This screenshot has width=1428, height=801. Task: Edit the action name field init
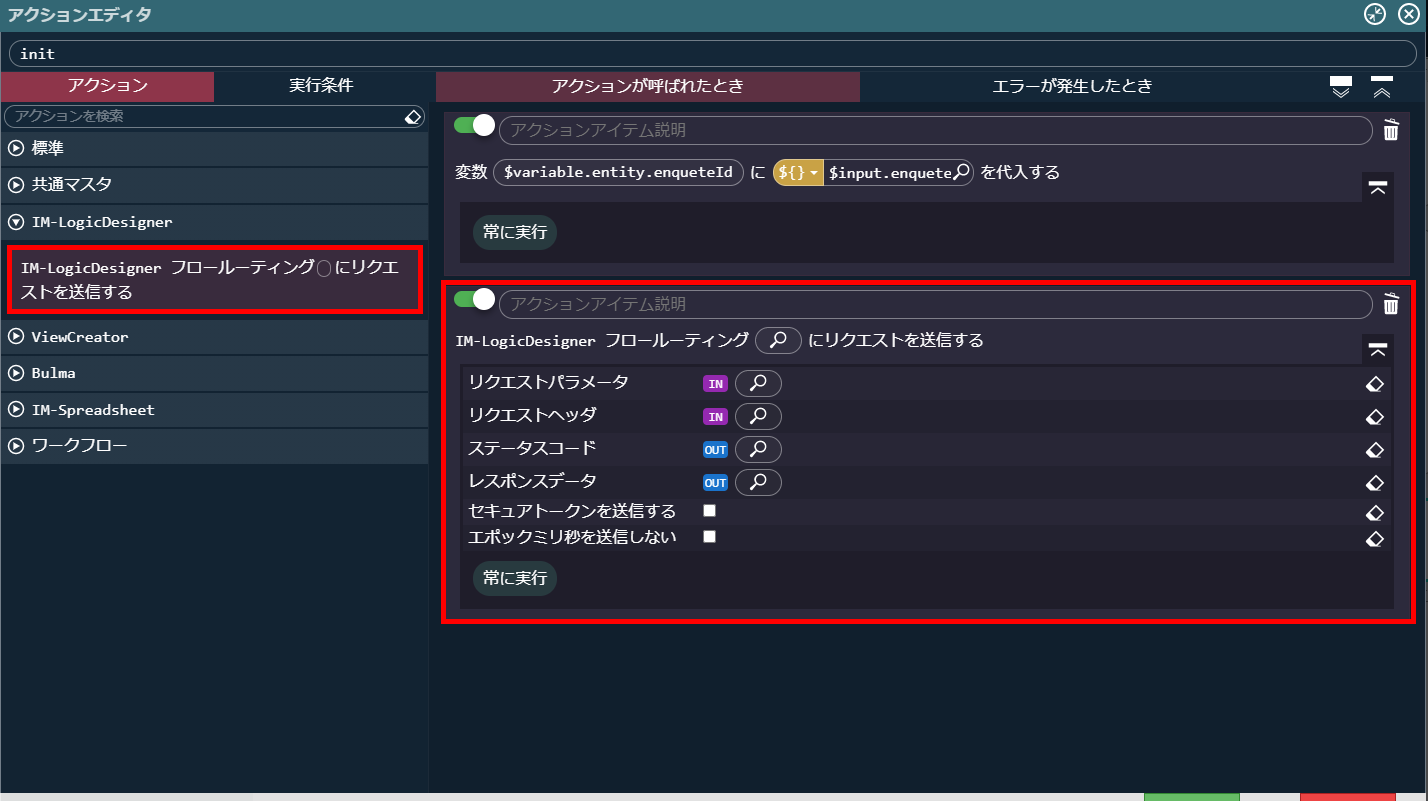click(713, 53)
